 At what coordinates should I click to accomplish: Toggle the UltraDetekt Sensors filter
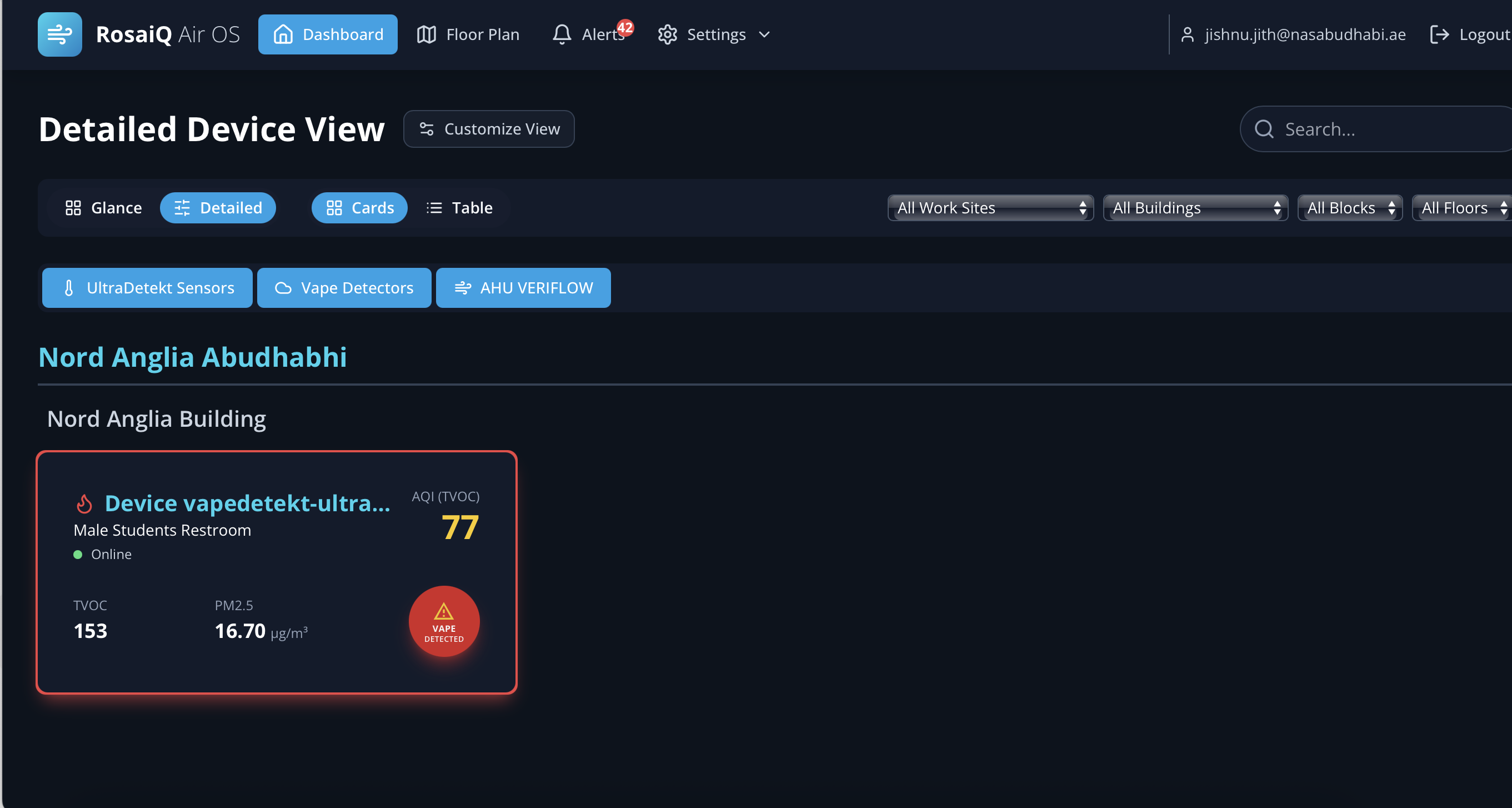point(147,288)
